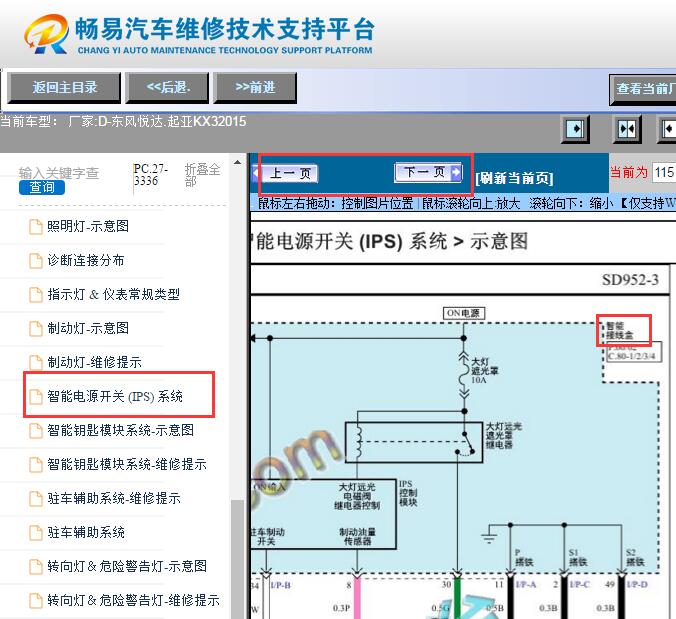The height and width of the screenshot is (619, 676).
Task: Click the 输入关键字查 keyword search field
Action: (x=59, y=173)
